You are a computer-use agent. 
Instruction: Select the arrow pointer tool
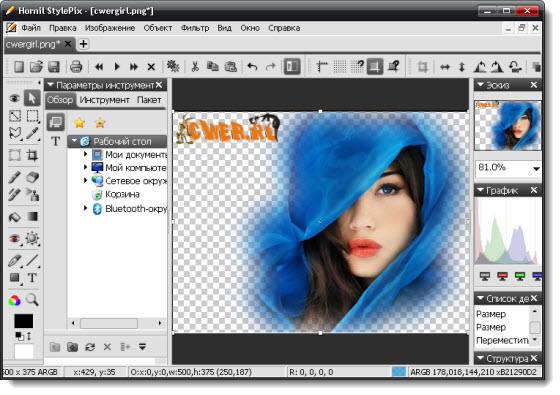(x=32, y=98)
